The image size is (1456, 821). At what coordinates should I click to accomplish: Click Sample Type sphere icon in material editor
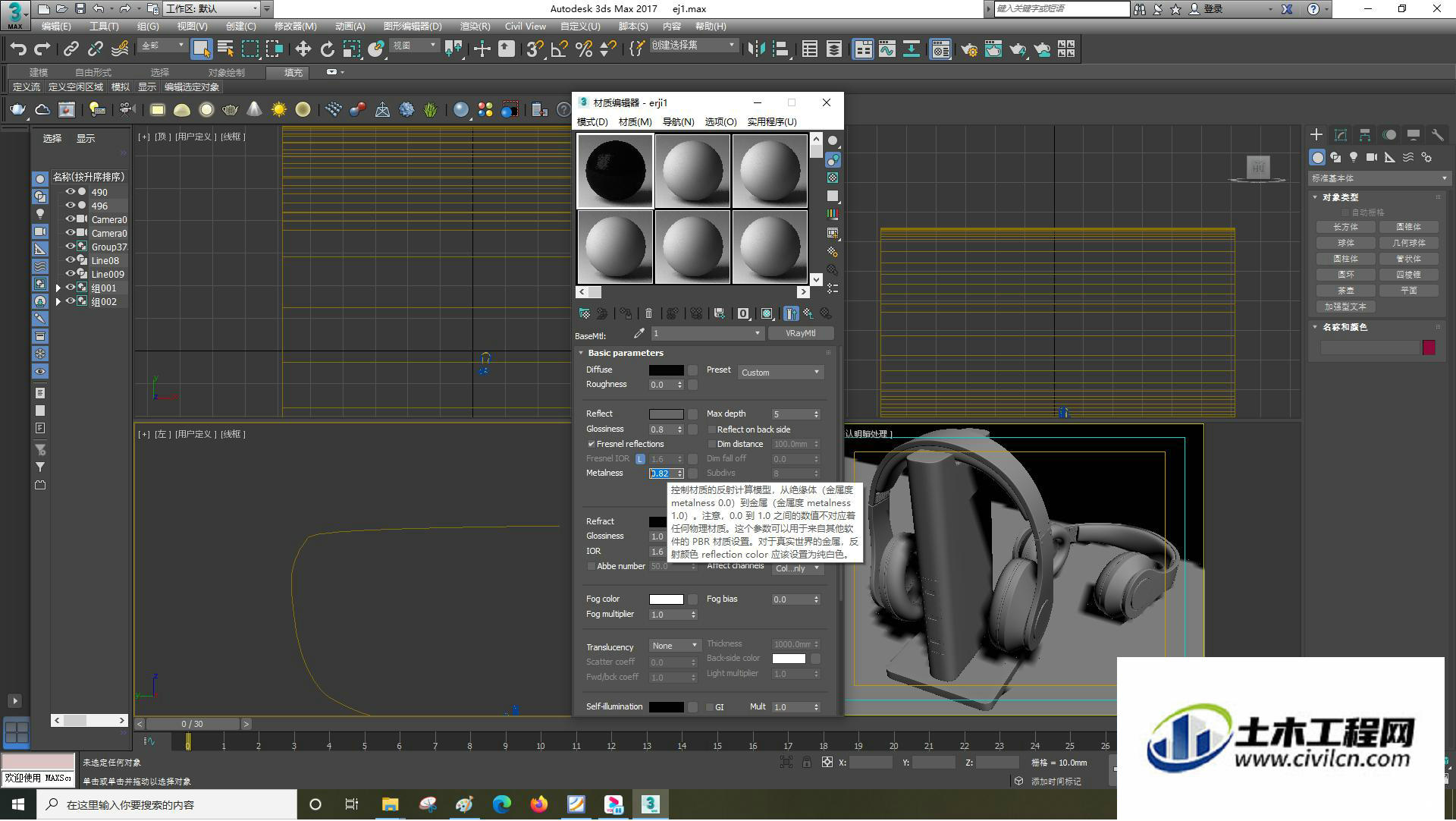[833, 141]
